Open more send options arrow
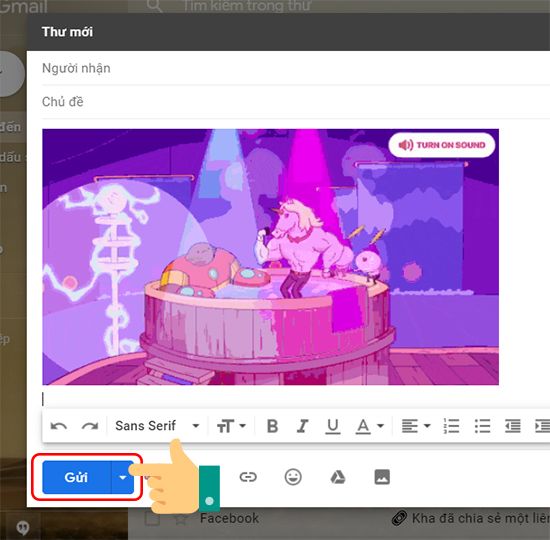 click(x=122, y=477)
